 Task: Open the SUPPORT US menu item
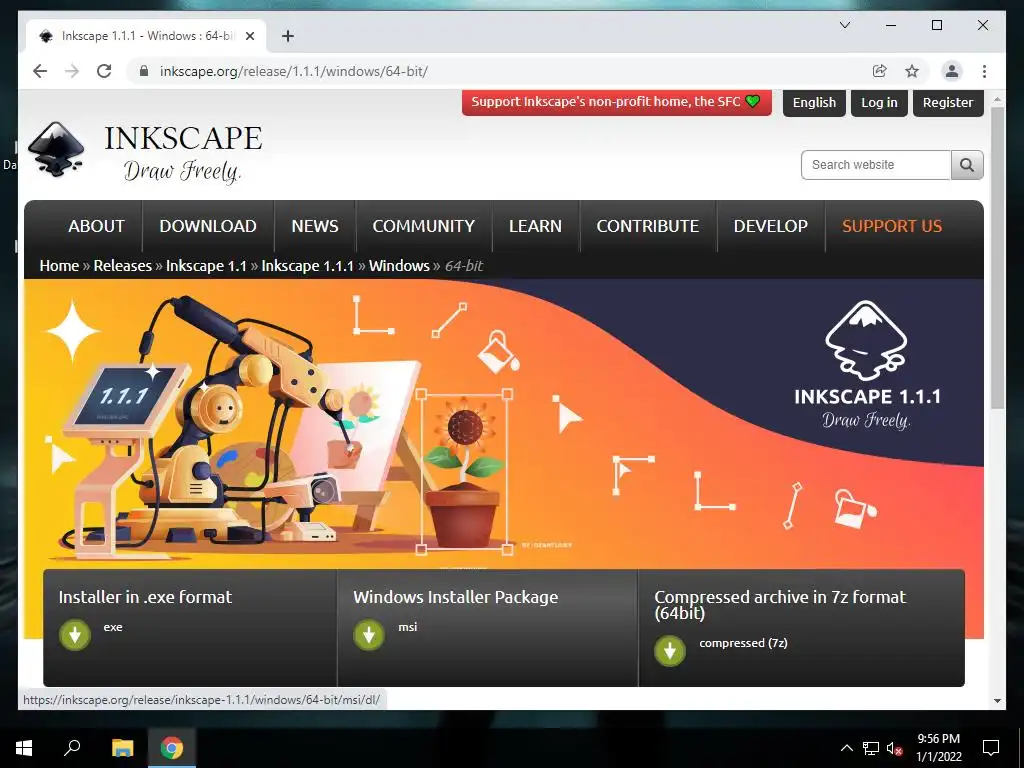click(x=892, y=226)
